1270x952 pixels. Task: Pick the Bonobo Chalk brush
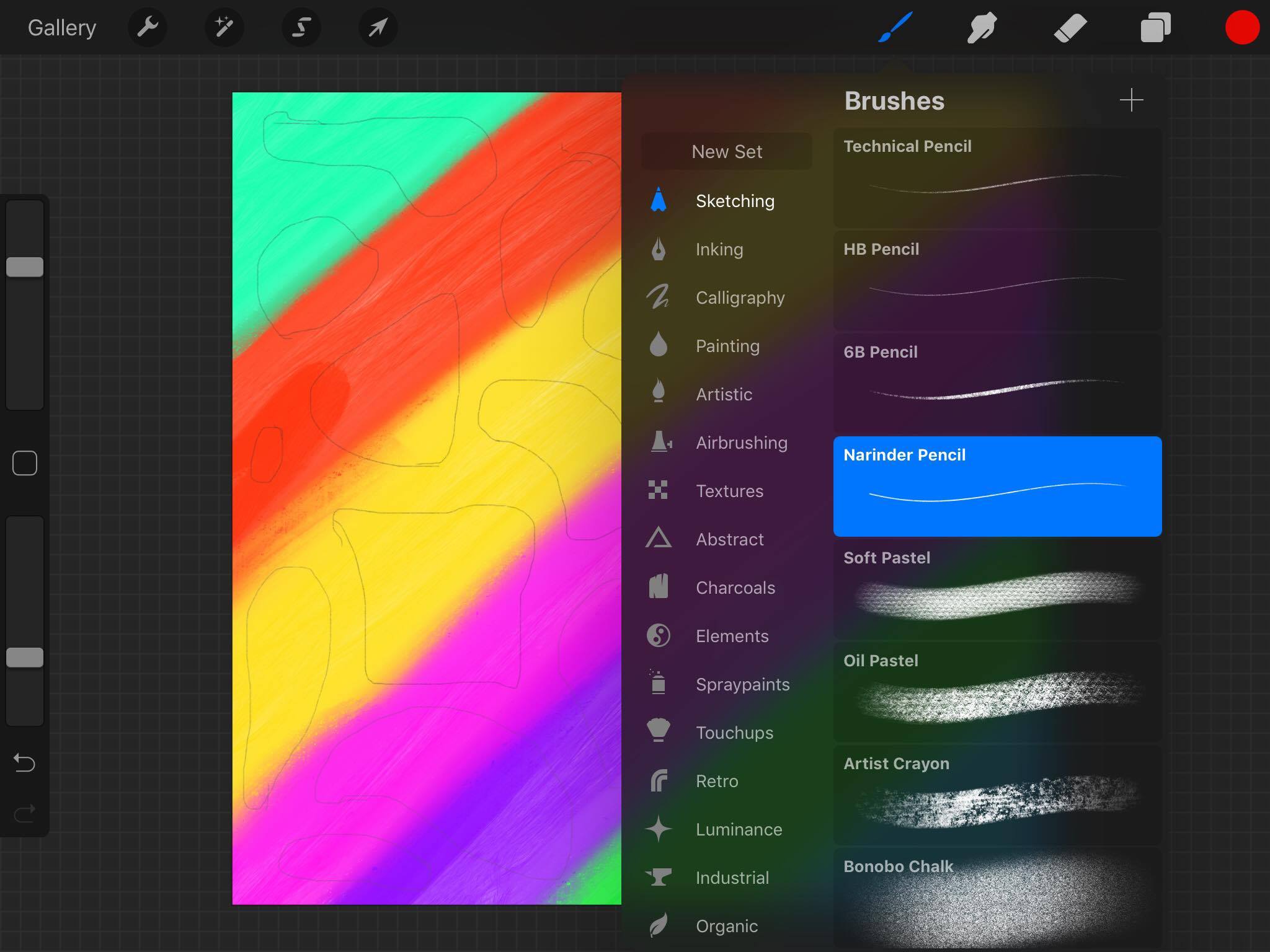tap(997, 898)
